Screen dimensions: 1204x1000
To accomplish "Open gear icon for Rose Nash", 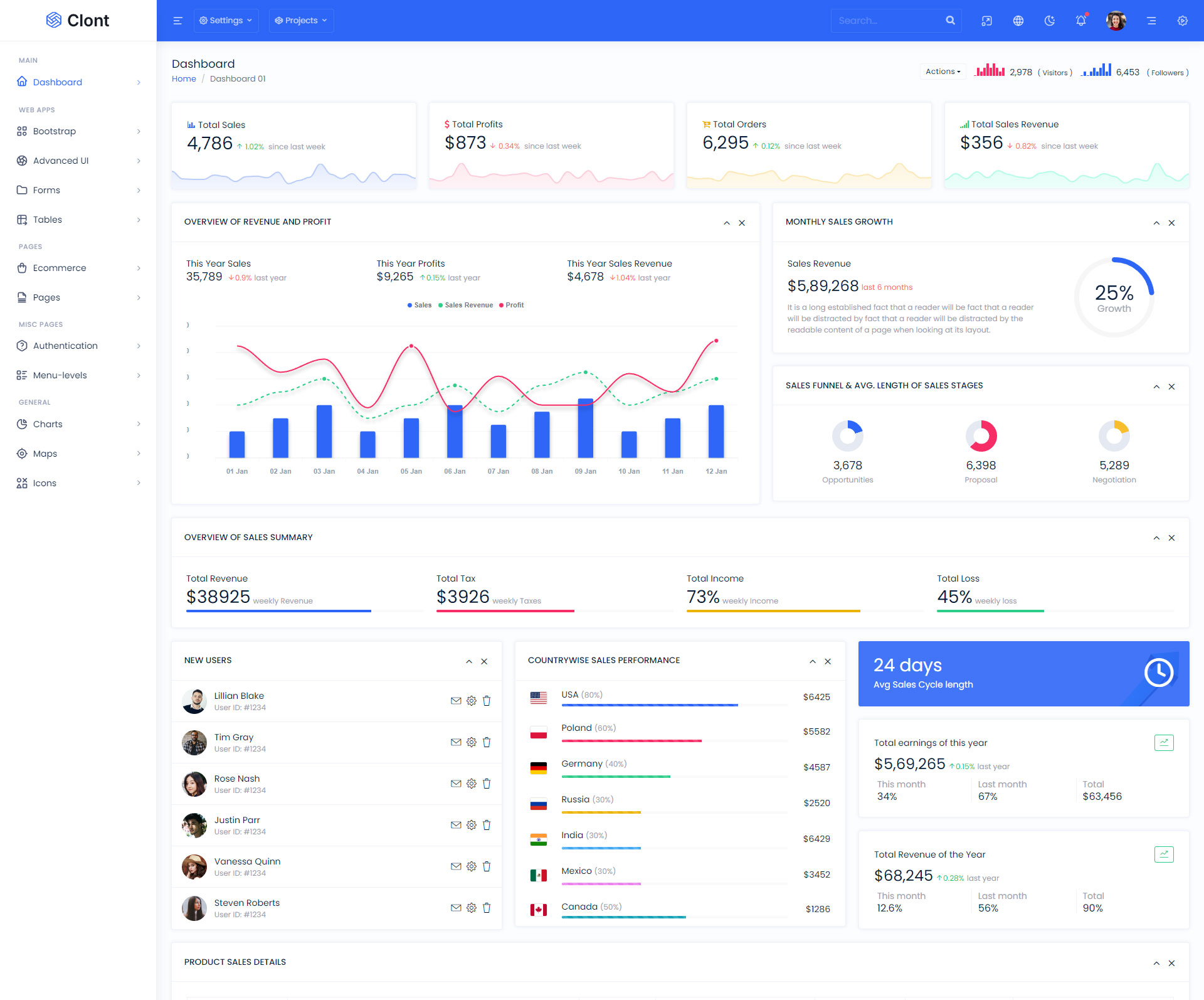I will tap(472, 784).
